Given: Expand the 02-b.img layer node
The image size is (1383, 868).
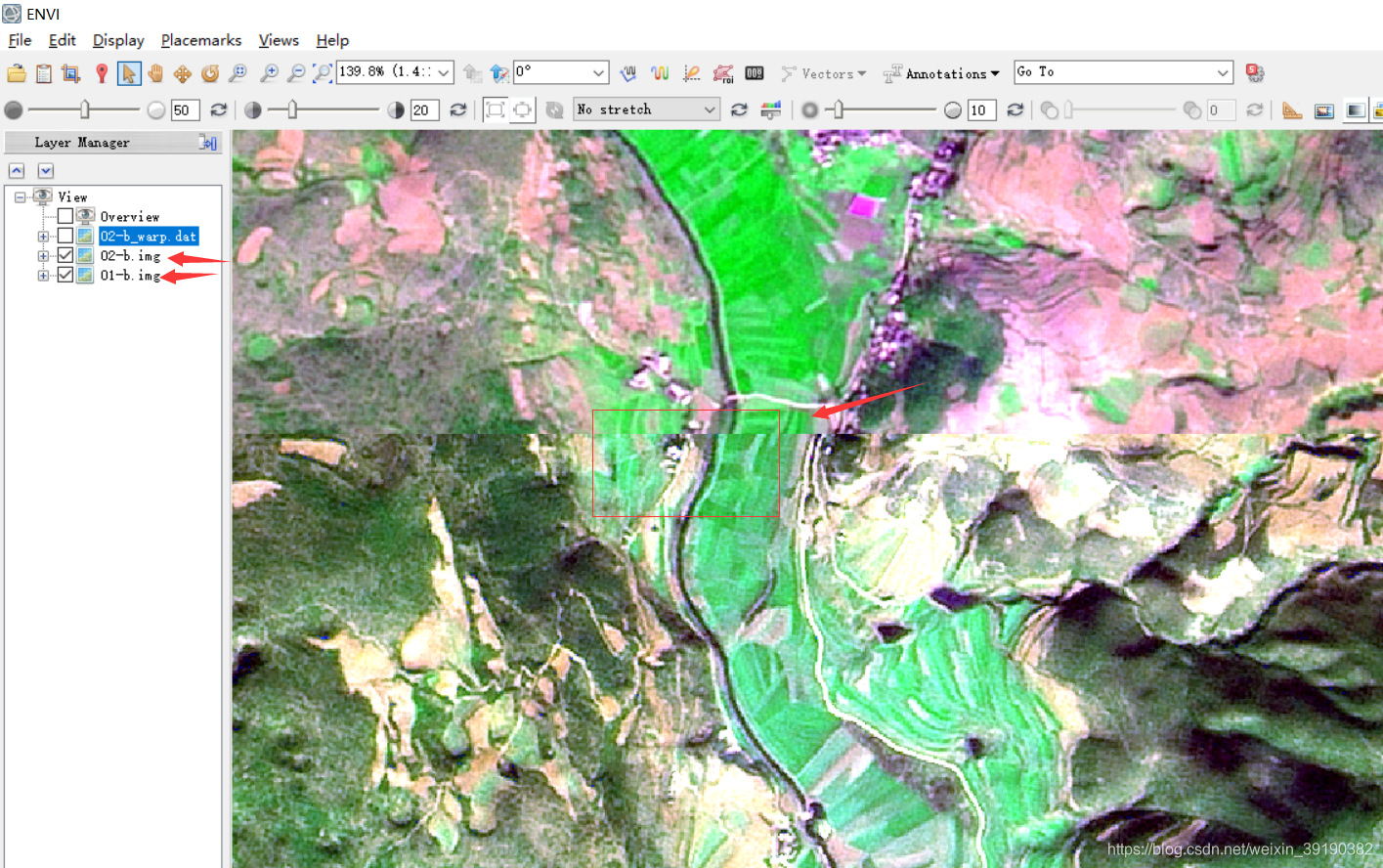Looking at the screenshot, I should [43, 256].
